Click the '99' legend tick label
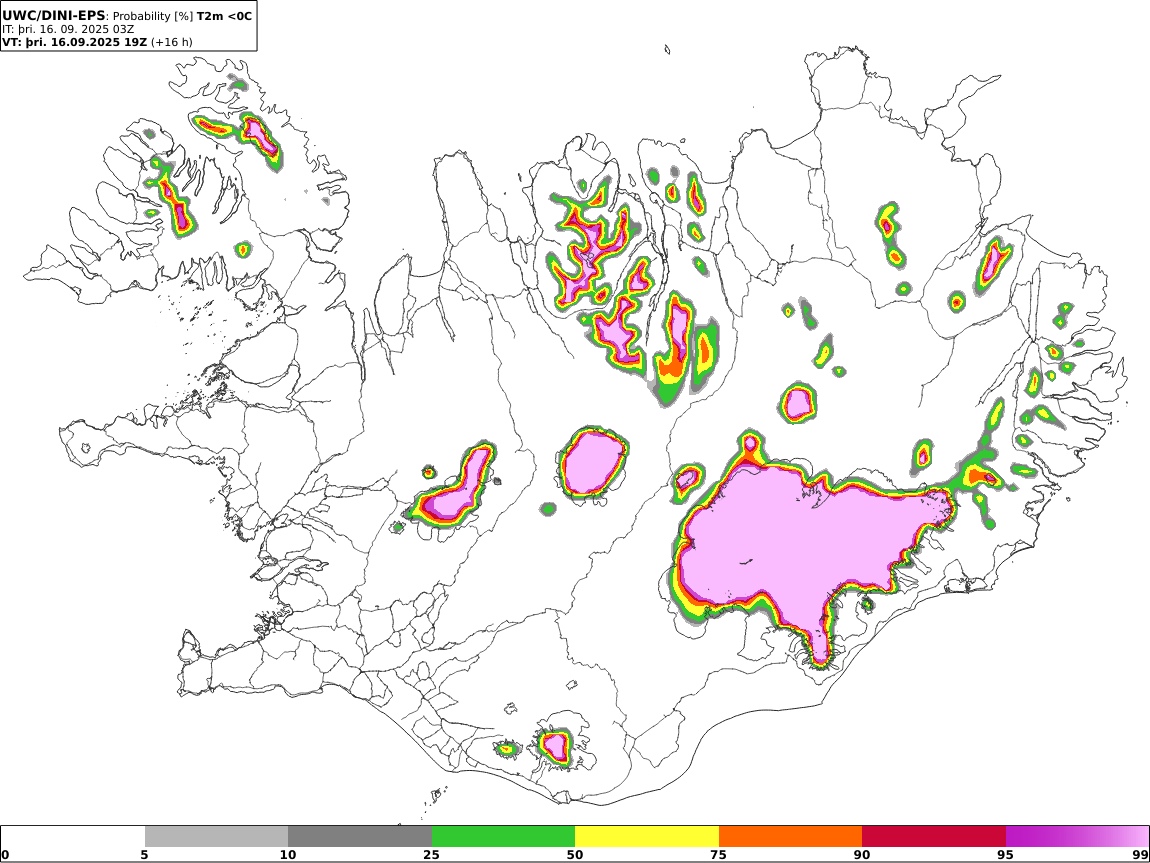This screenshot has width=1150, height=863. click(x=1140, y=855)
